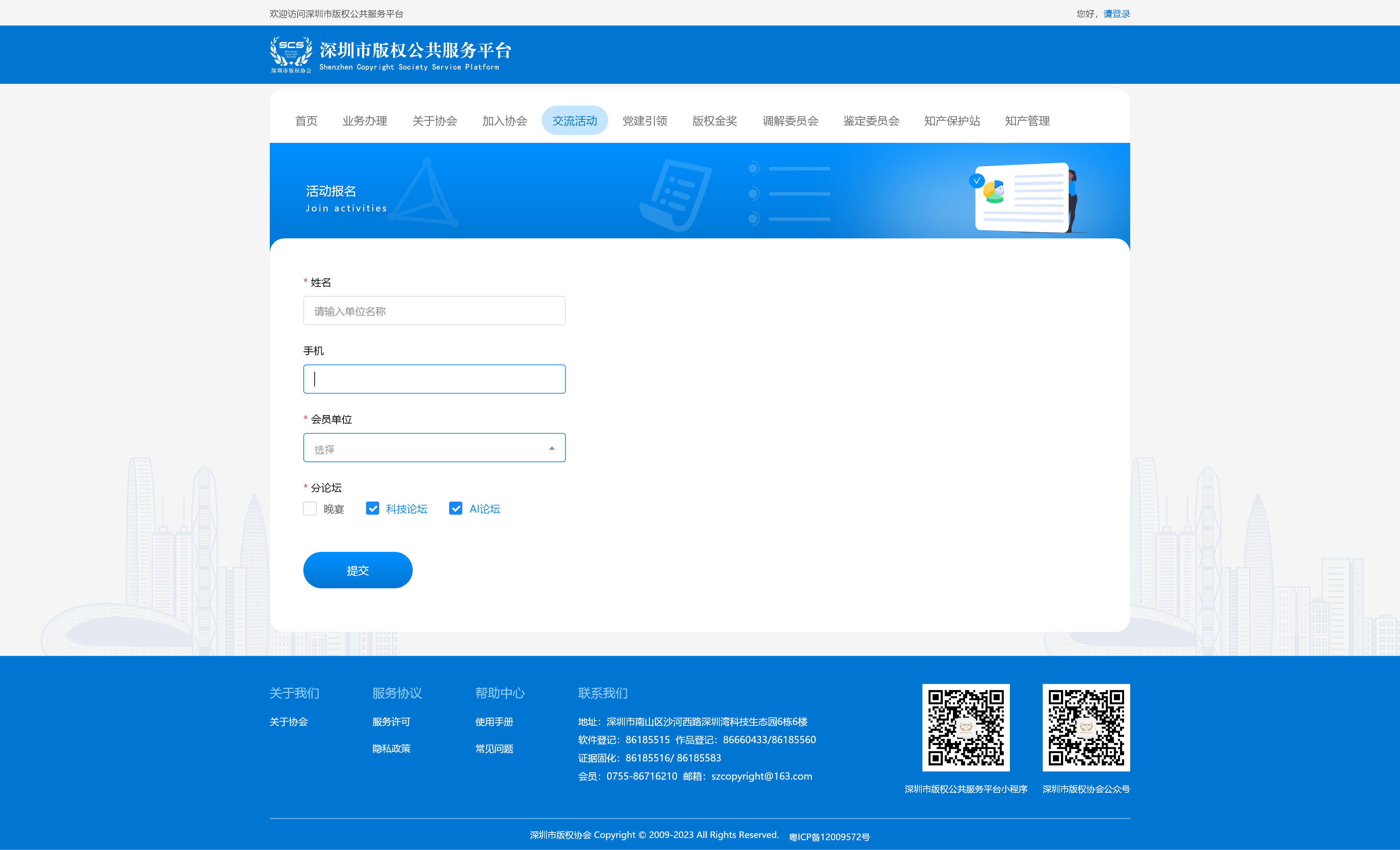Image resolution: width=1400 pixels, height=850 pixels.
Task: Uncheck the AI论坛 checkbox
Action: [456, 508]
